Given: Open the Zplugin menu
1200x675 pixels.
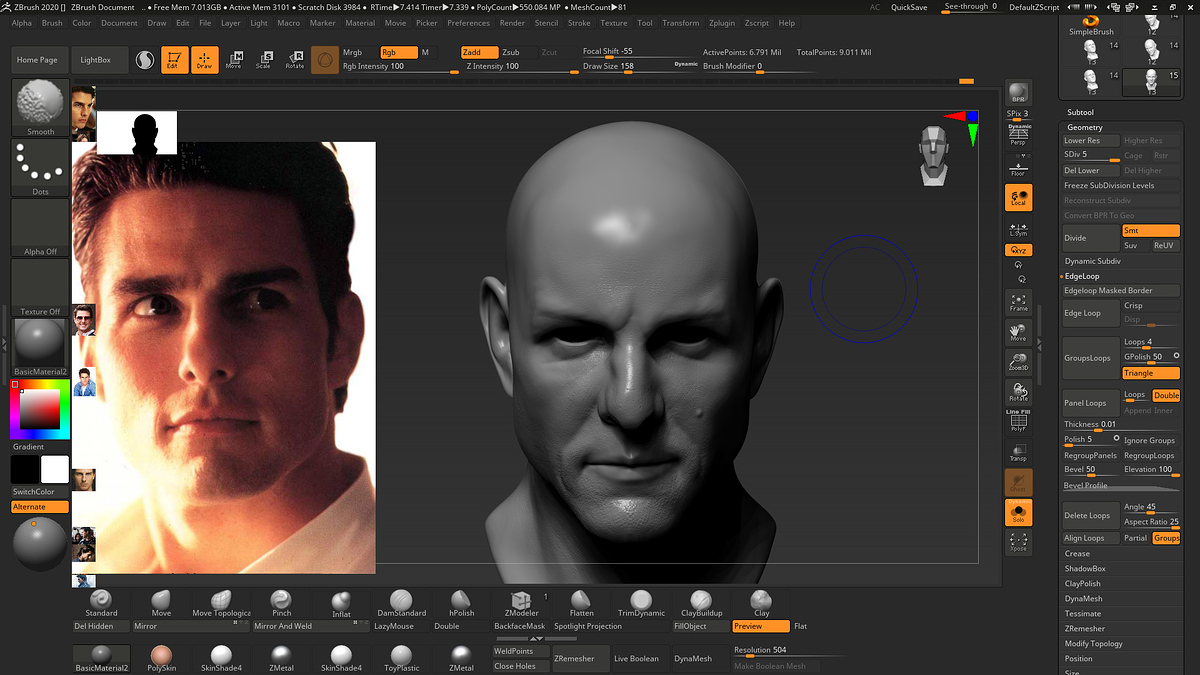Looking at the screenshot, I should pyautogui.click(x=721, y=23).
